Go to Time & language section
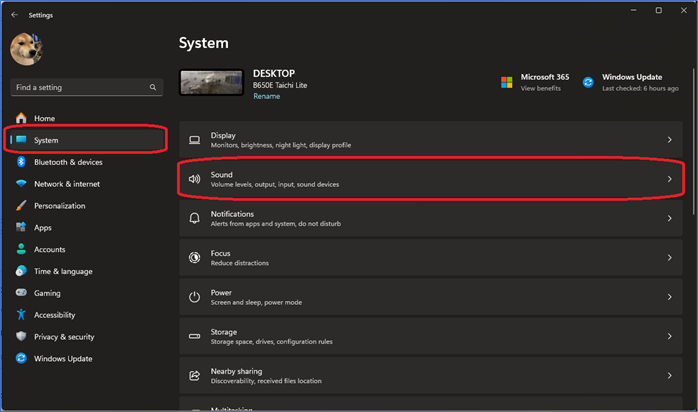 click(62, 272)
